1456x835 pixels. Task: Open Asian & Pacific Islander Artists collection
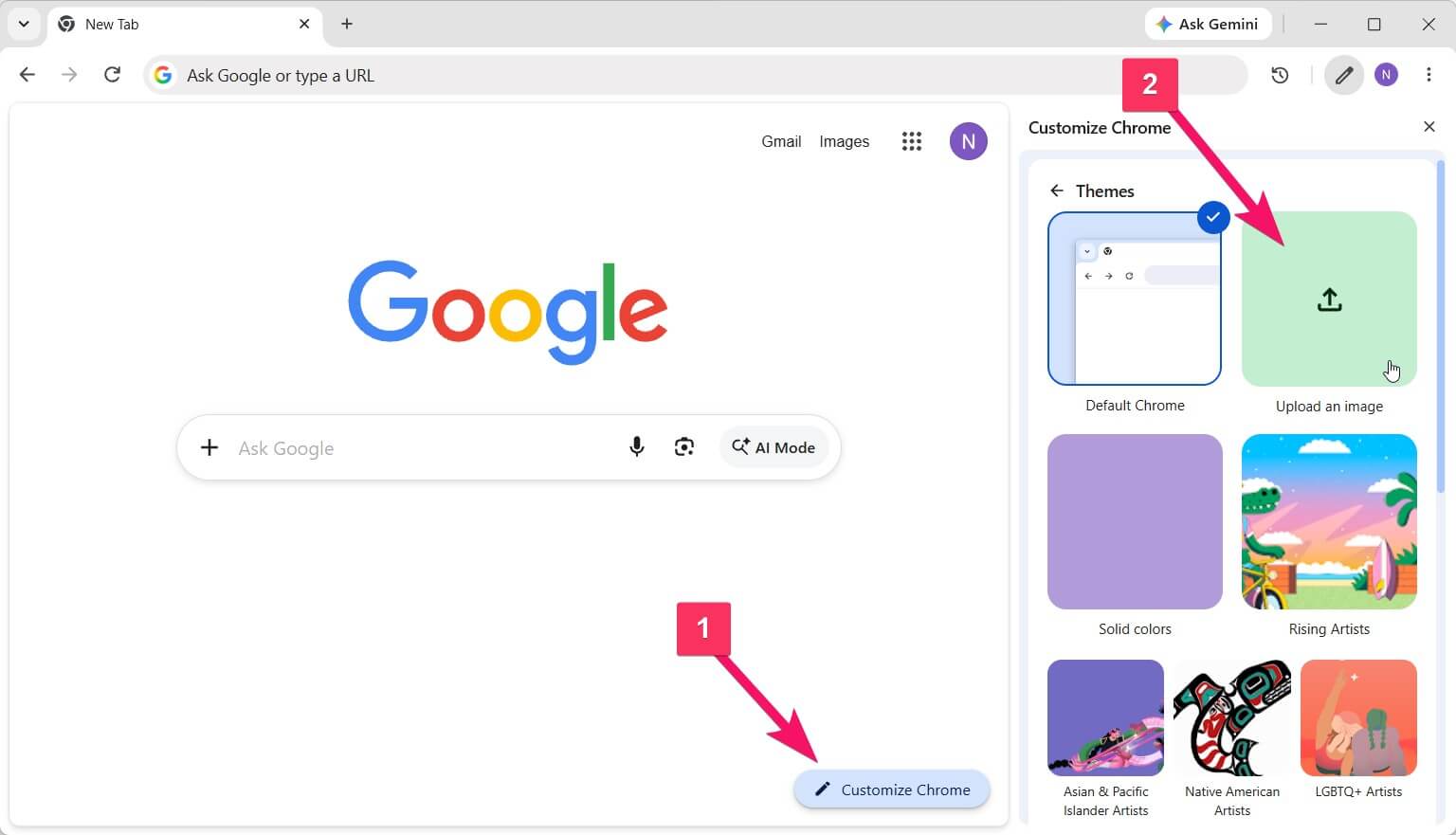pos(1105,717)
